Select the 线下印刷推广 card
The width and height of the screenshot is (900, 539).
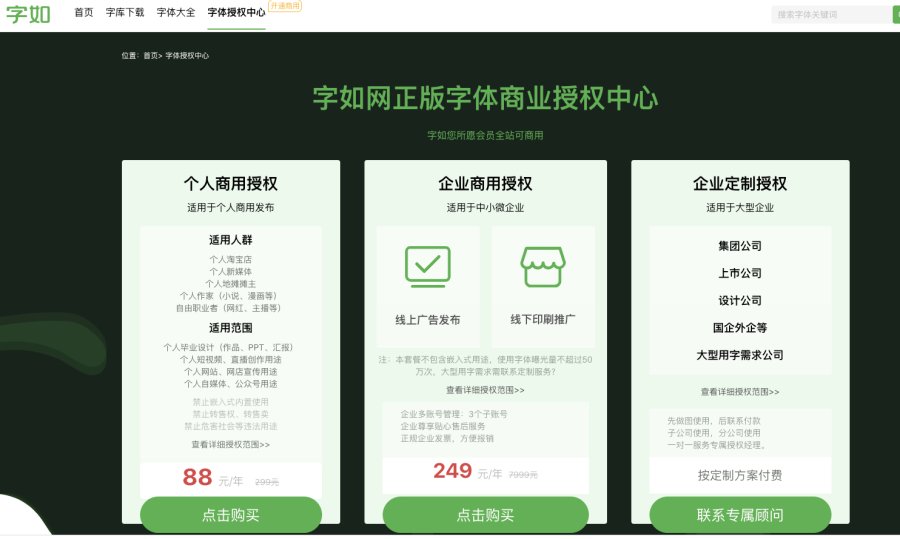[x=543, y=286]
